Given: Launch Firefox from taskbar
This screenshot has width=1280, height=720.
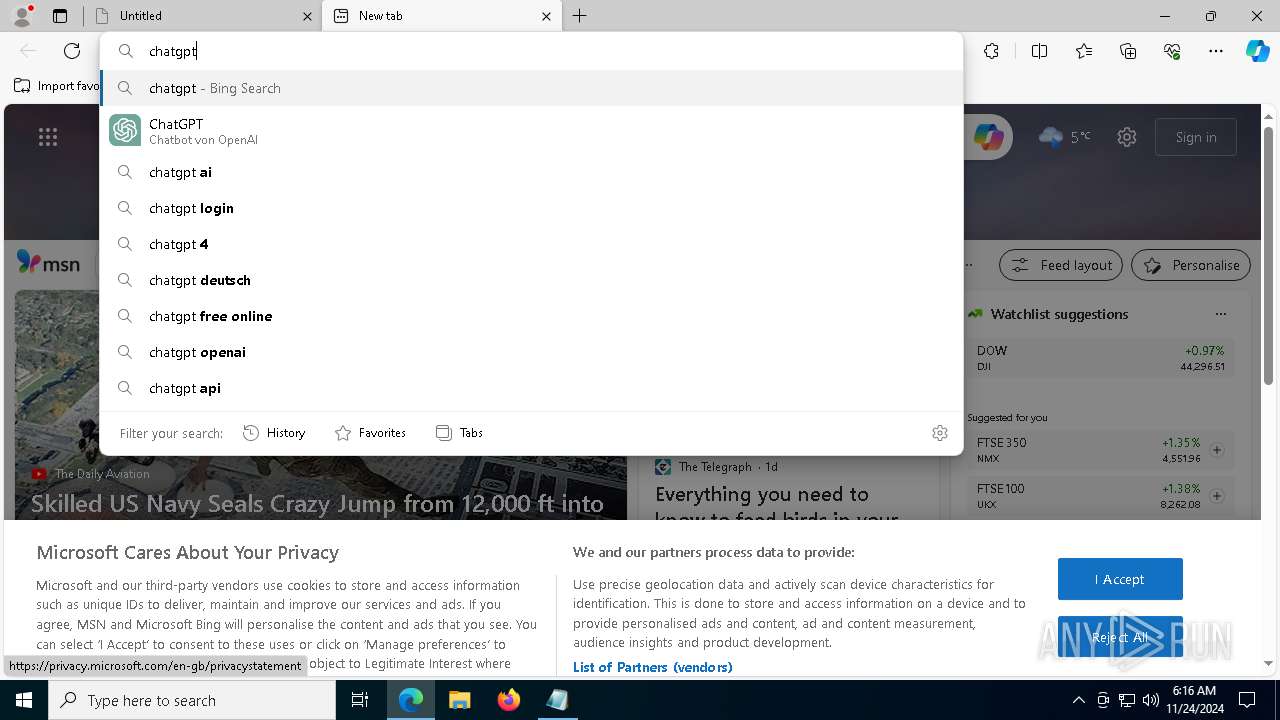Looking at the screenshot, I should tap(509, 700).
